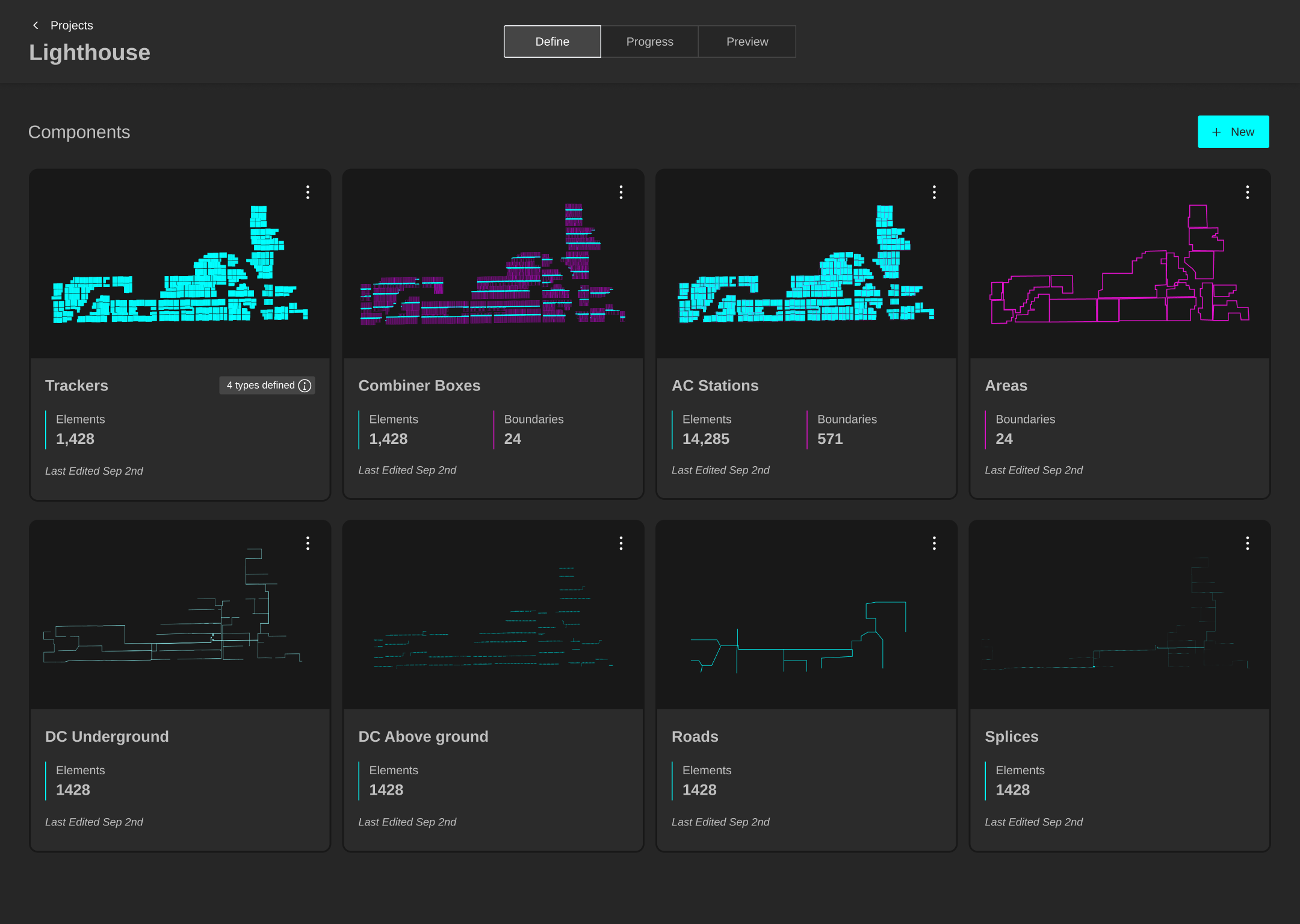Click the New component button
The width and height of the screenshot is (1300, 924).
click(1233, 132)
